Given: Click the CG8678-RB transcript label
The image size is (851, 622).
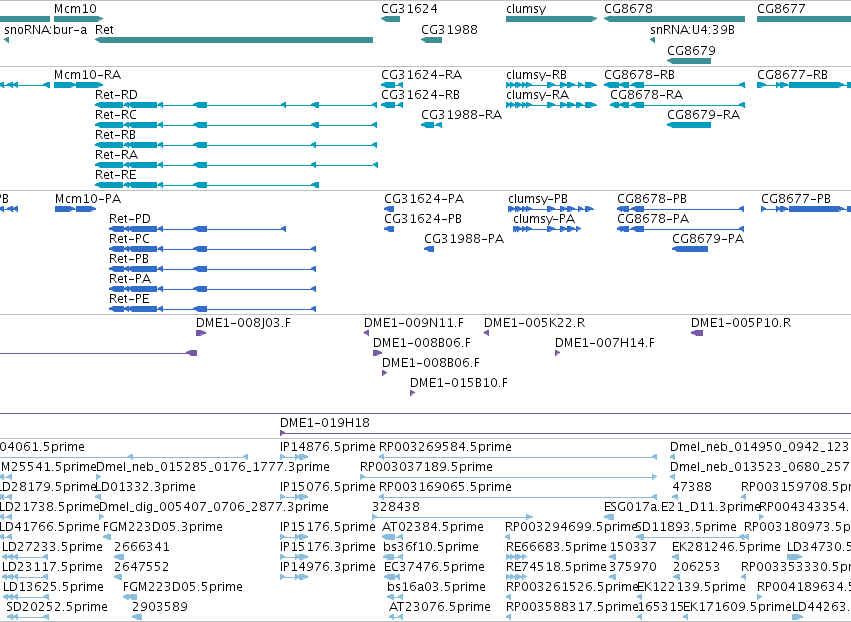Looking at the screenshot, I should click(639, 75).
